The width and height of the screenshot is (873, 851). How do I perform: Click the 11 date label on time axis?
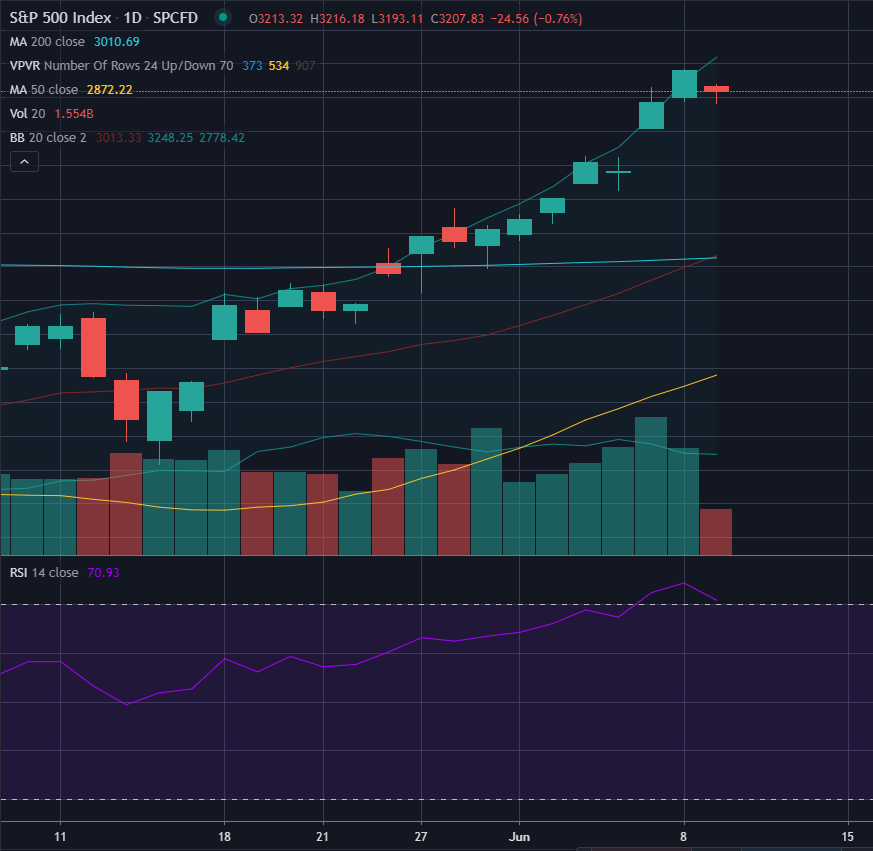pos(60,837)
